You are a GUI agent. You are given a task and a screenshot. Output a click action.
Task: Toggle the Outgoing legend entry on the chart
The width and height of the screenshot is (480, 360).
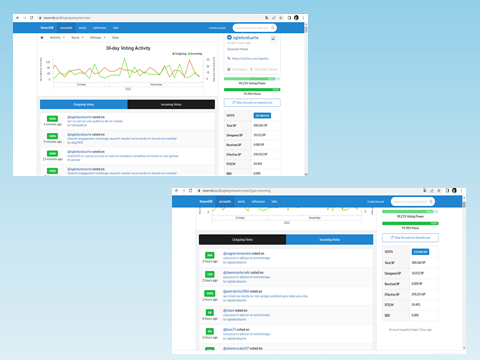point(179,54)
